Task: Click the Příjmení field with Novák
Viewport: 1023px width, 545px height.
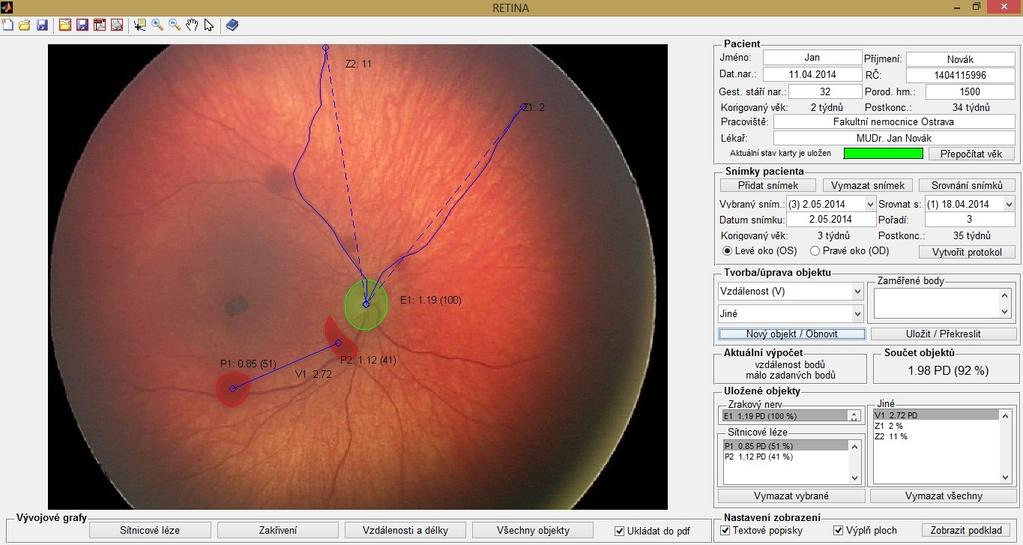Action: tap(960, 59)
